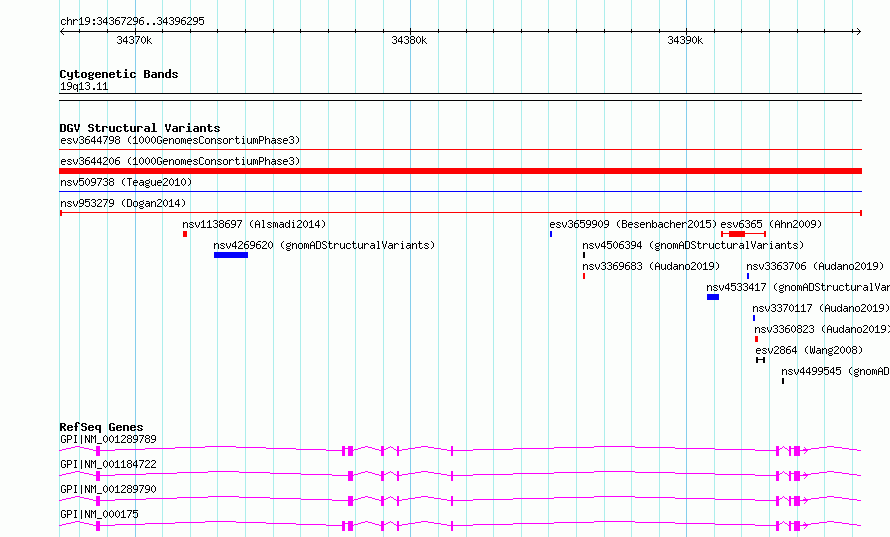Select the nsv3370117 blue marker
The height and width of the screenshot is (537, 890).
754,318
